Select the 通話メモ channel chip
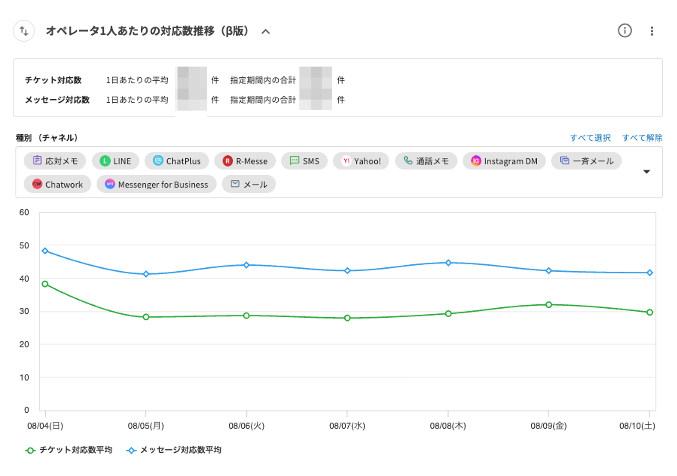Image resolution: width=677 pixels, height=476 pixels. tap(427, 160)
